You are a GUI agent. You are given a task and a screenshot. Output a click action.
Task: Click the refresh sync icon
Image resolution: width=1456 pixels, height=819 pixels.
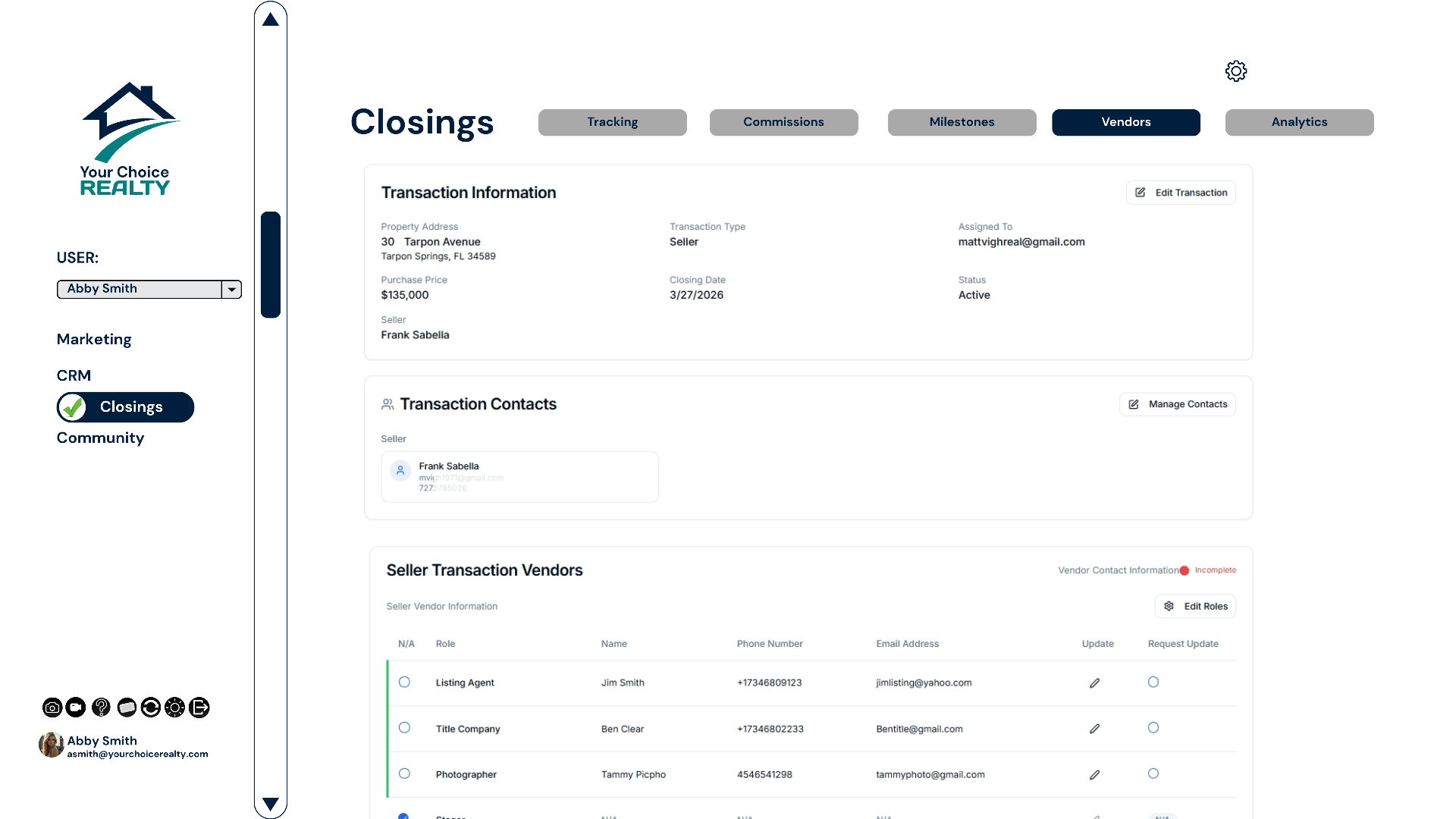click(x=151, y=708)
